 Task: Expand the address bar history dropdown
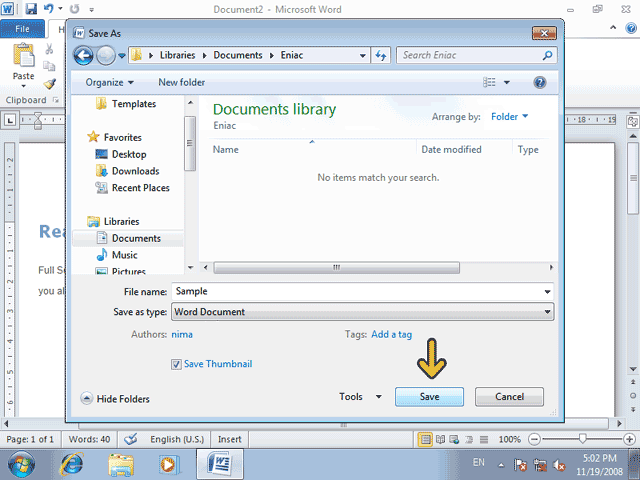[362, 56]
